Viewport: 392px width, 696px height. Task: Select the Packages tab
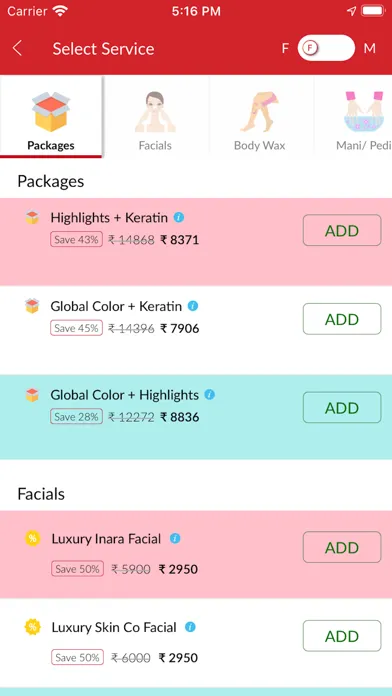(x=51, y=116)
